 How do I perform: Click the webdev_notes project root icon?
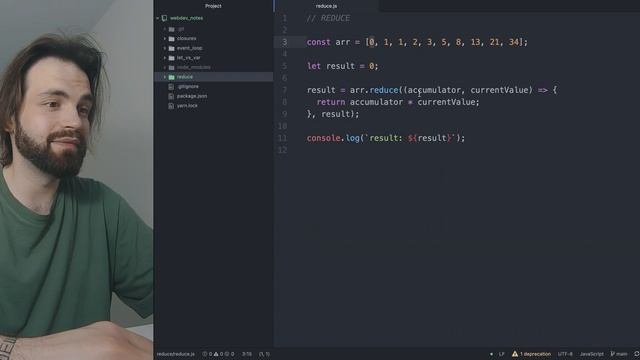(x=164, y=18)
